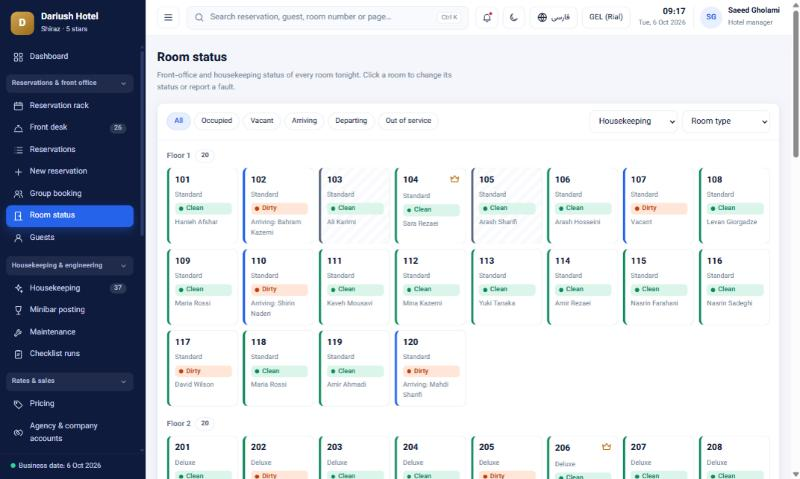This screenshot has width=800, height=479.
Task: Click the Group booking people icon
Action: (18, 193)
